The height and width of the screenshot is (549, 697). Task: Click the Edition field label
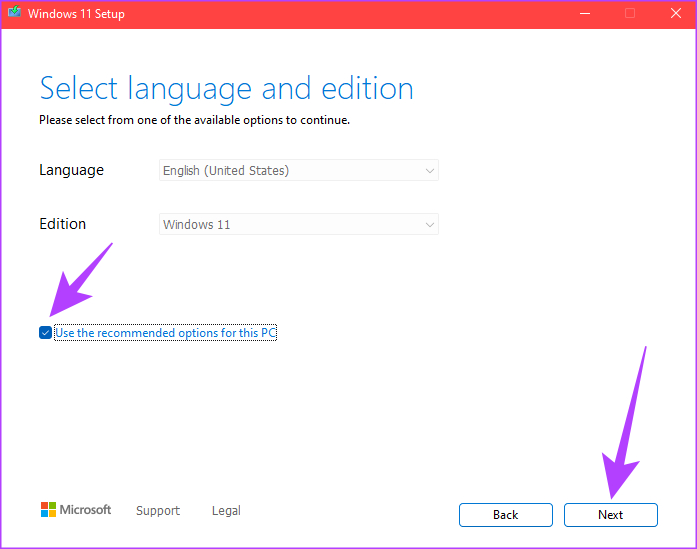63,224
